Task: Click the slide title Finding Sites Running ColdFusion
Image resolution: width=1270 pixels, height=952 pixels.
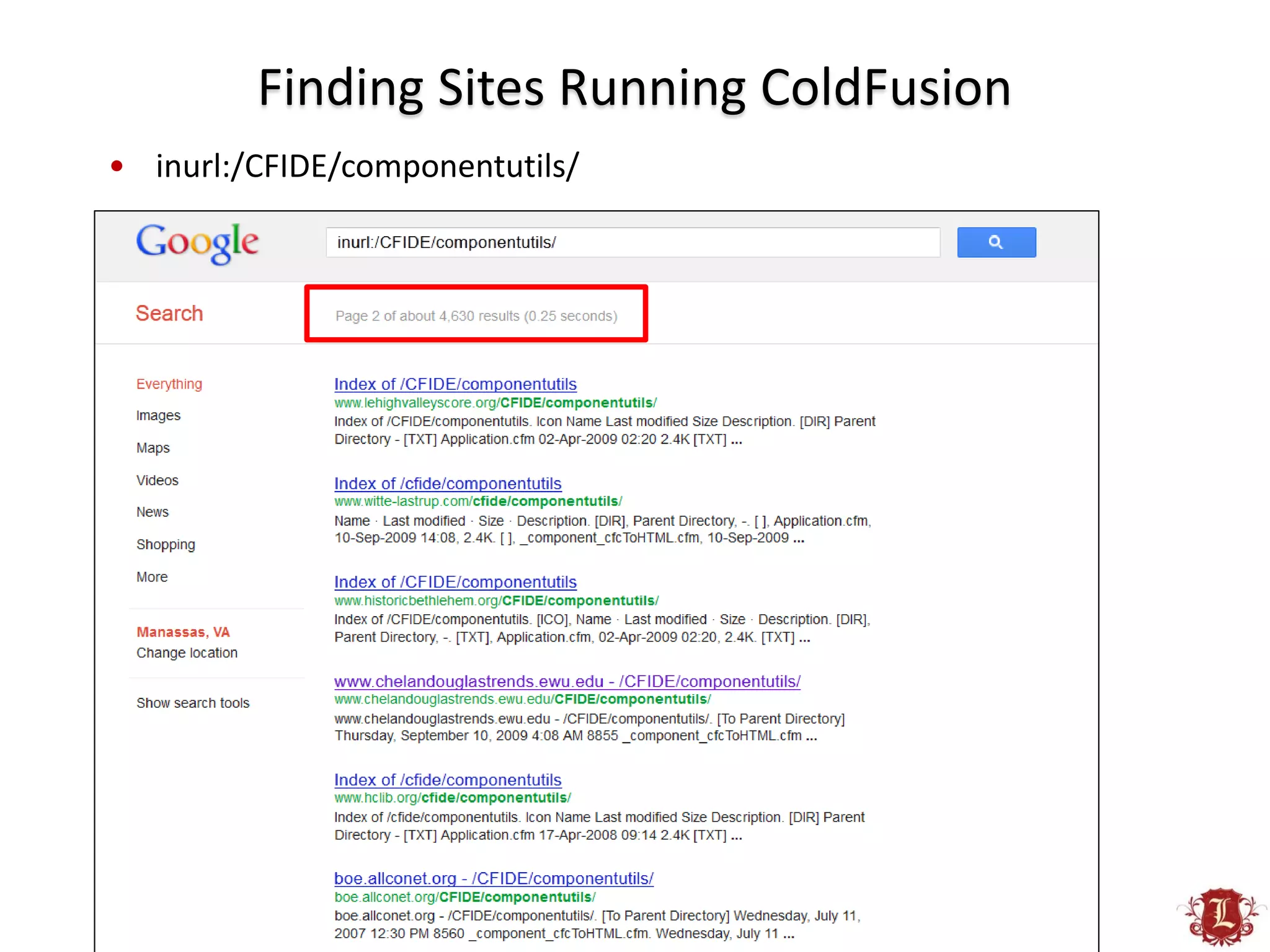Action: coord(634,88)
